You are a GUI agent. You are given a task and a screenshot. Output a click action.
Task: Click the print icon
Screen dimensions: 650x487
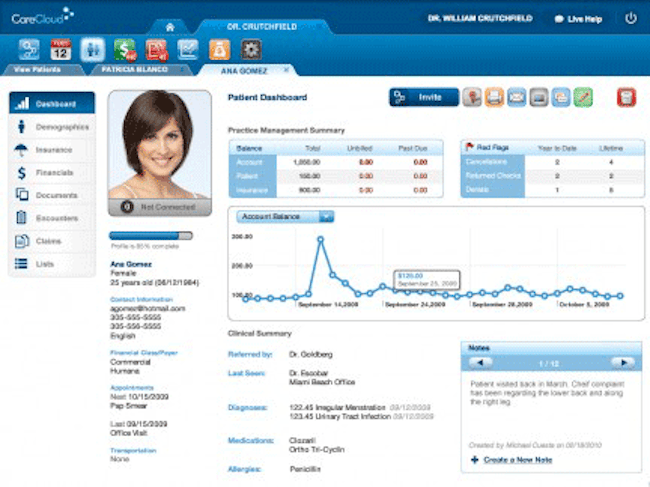coord(494,97)
